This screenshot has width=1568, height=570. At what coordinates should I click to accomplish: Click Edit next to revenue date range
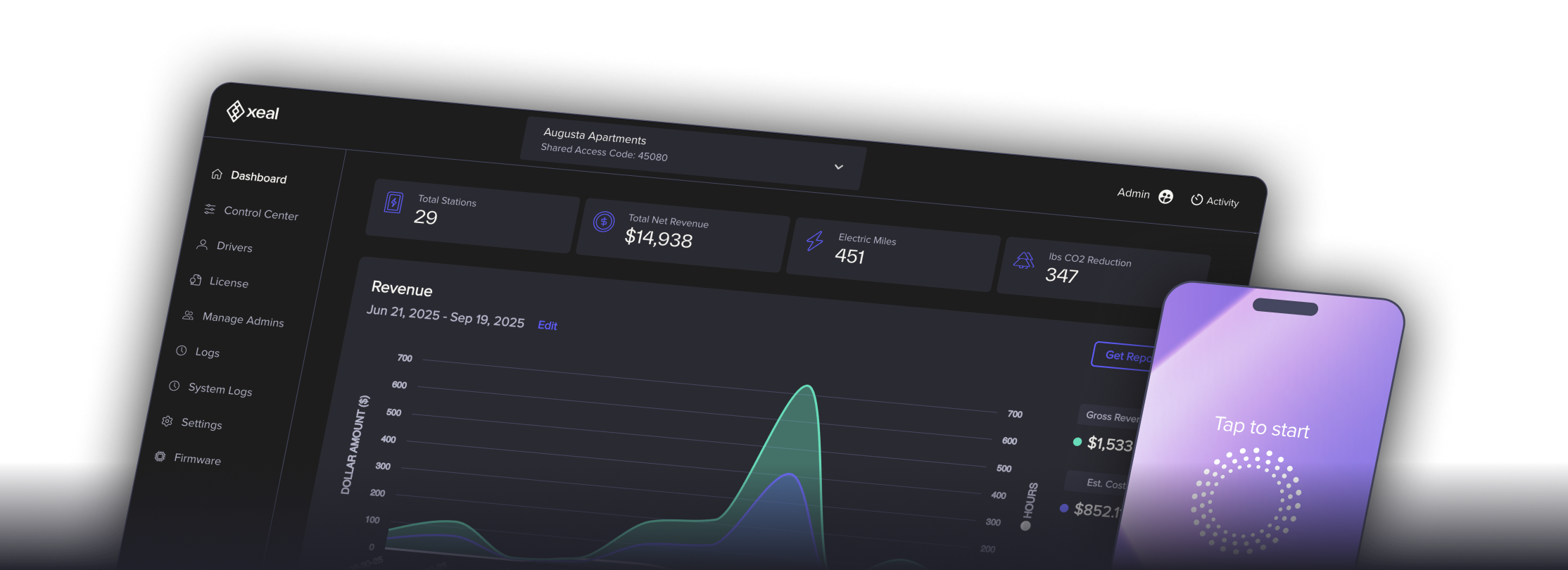(548, 325)
